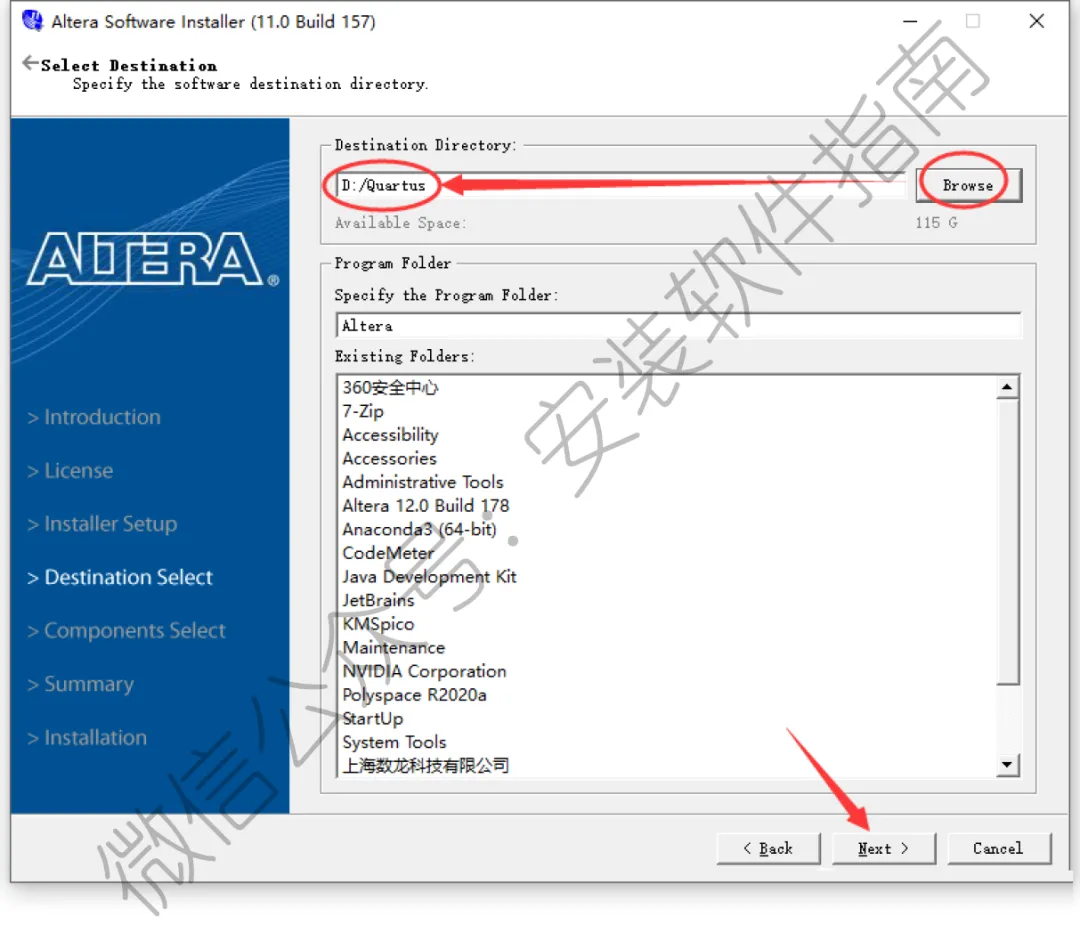Click the License step in sidebar
Screen dimensions: 1080x933
(x=70, y=470)
